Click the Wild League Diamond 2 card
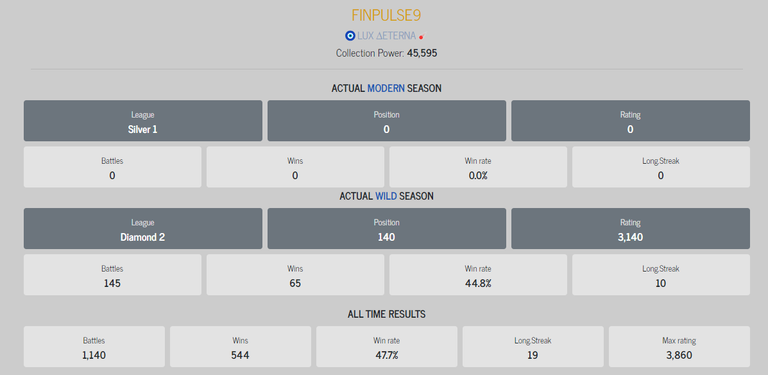This screenshot has width=768, height=375. (143, 229)
